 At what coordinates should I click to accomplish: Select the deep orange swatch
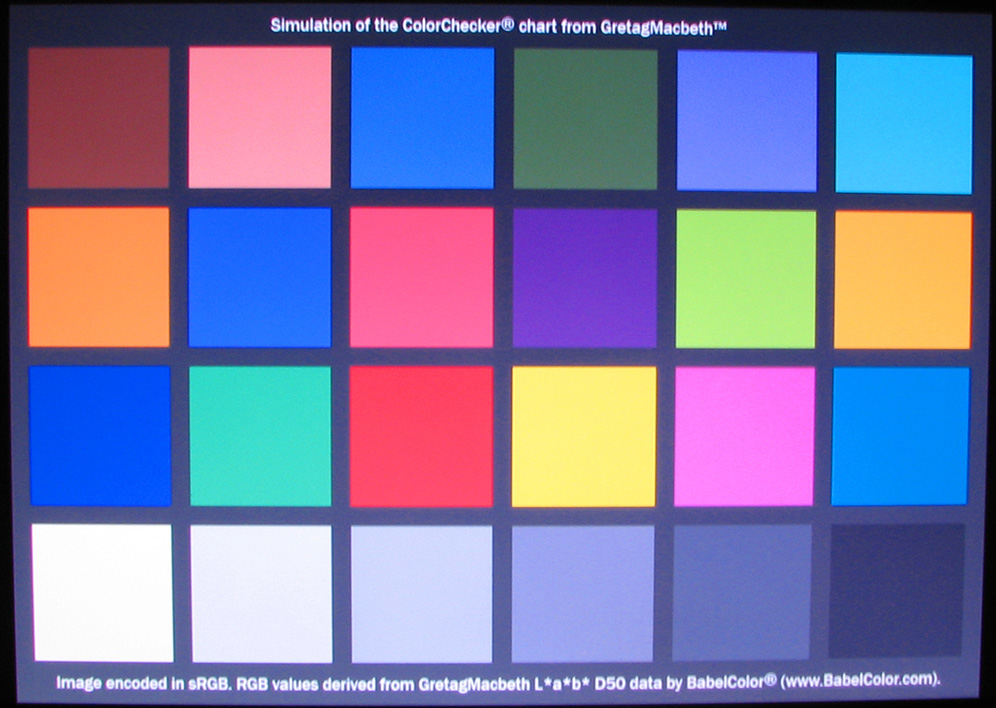[x=98, y=277]
